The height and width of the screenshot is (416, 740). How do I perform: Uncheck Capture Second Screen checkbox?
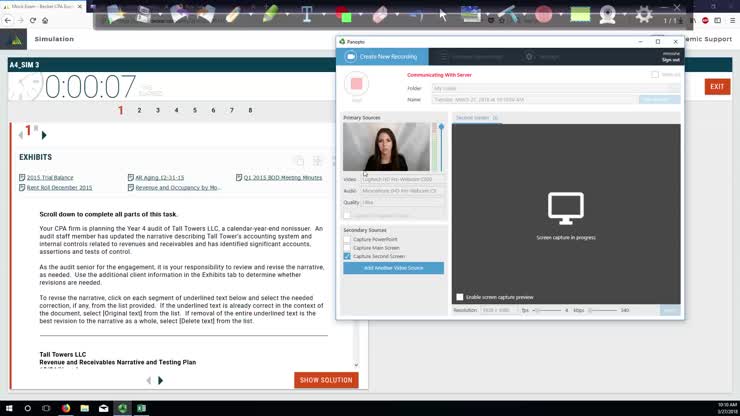tap(347, 256)
